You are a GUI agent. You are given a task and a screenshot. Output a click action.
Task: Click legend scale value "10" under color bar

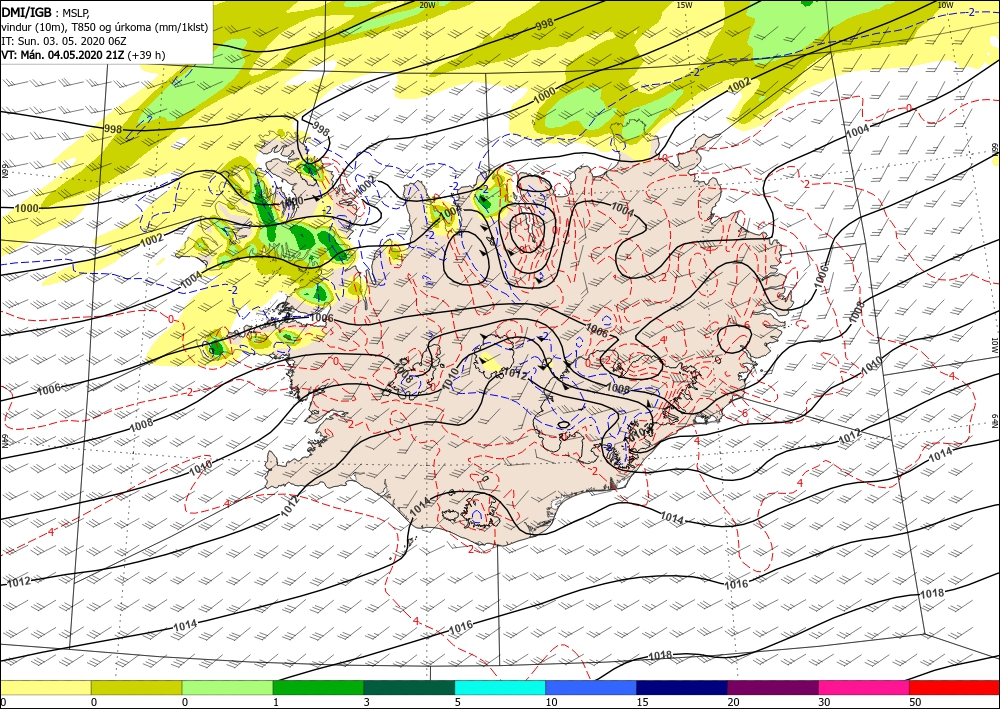[x=551, y=702]
